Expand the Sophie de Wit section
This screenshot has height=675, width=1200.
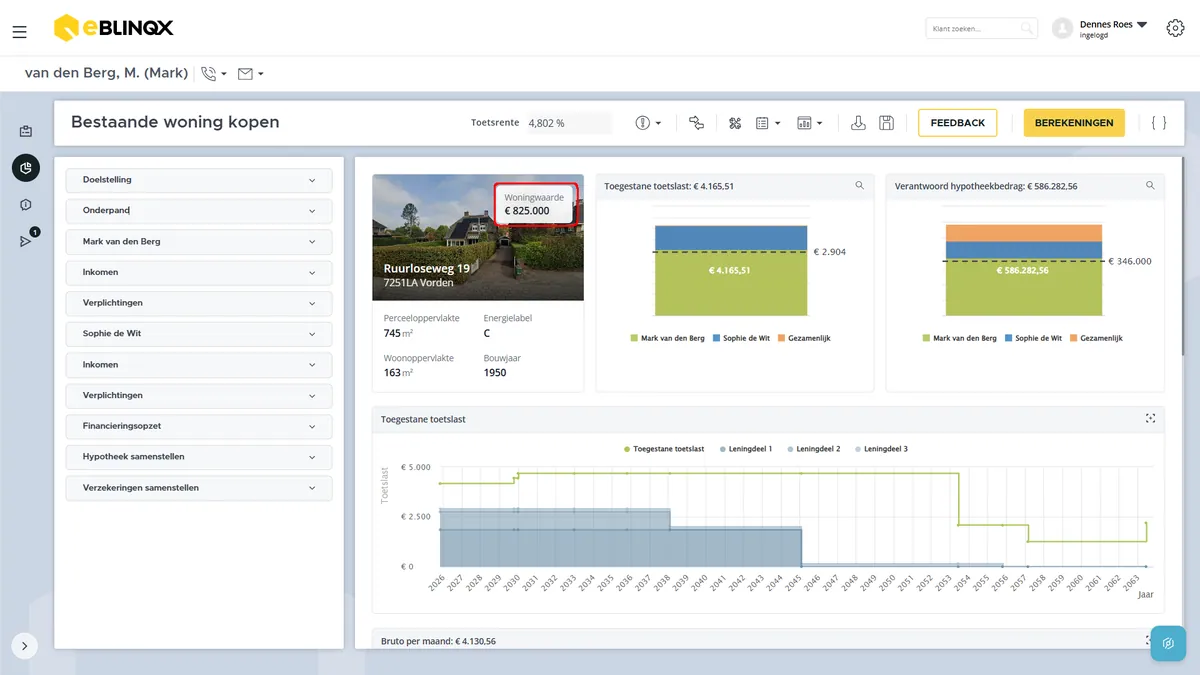[x=199, y=334]
